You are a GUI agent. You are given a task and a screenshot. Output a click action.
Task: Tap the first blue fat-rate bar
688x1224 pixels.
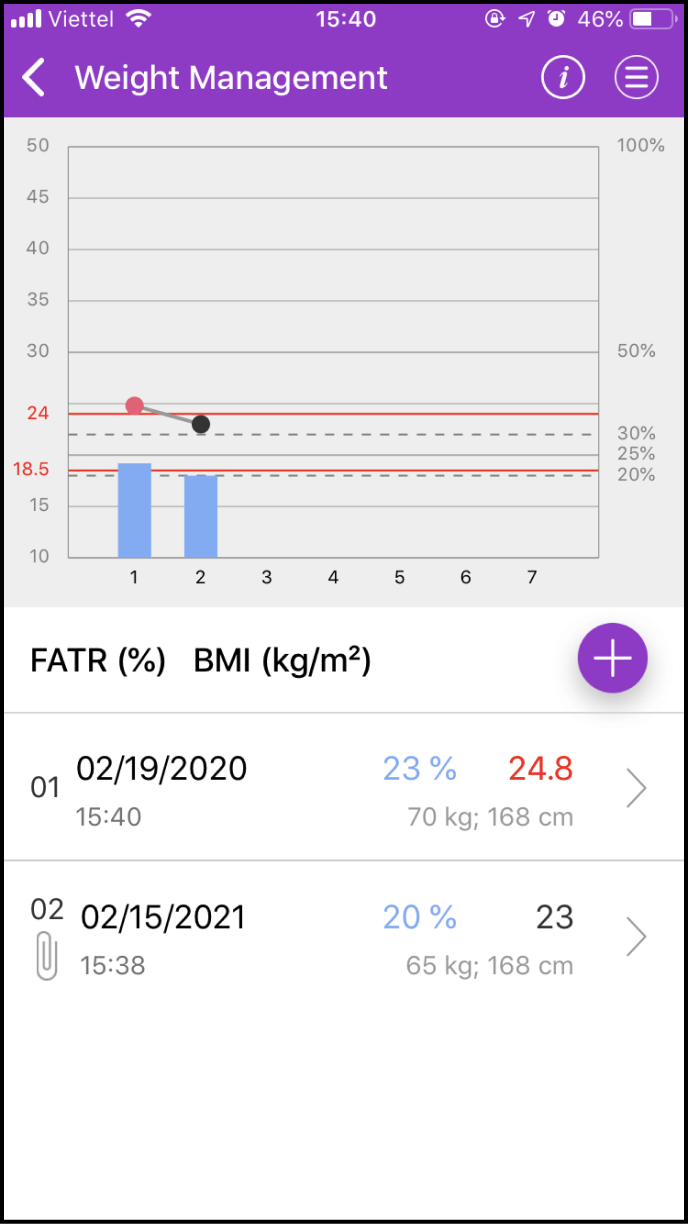tap(134, 510)
